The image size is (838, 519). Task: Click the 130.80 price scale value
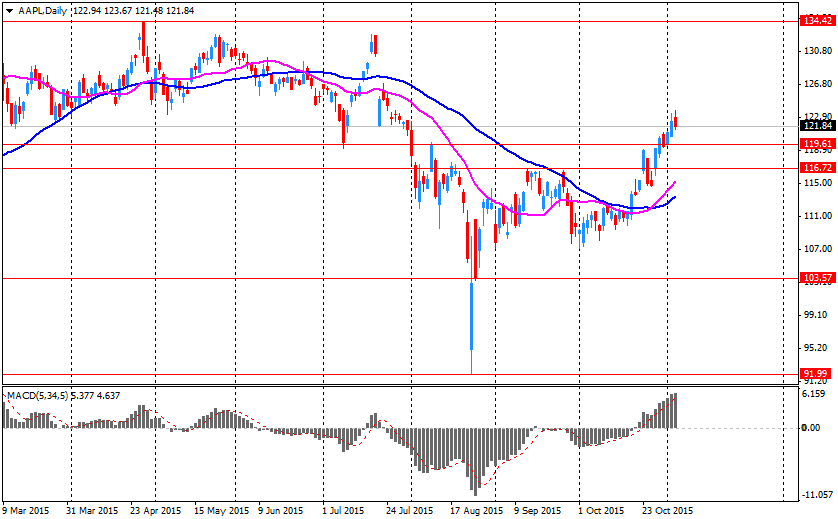pos(818,51)
